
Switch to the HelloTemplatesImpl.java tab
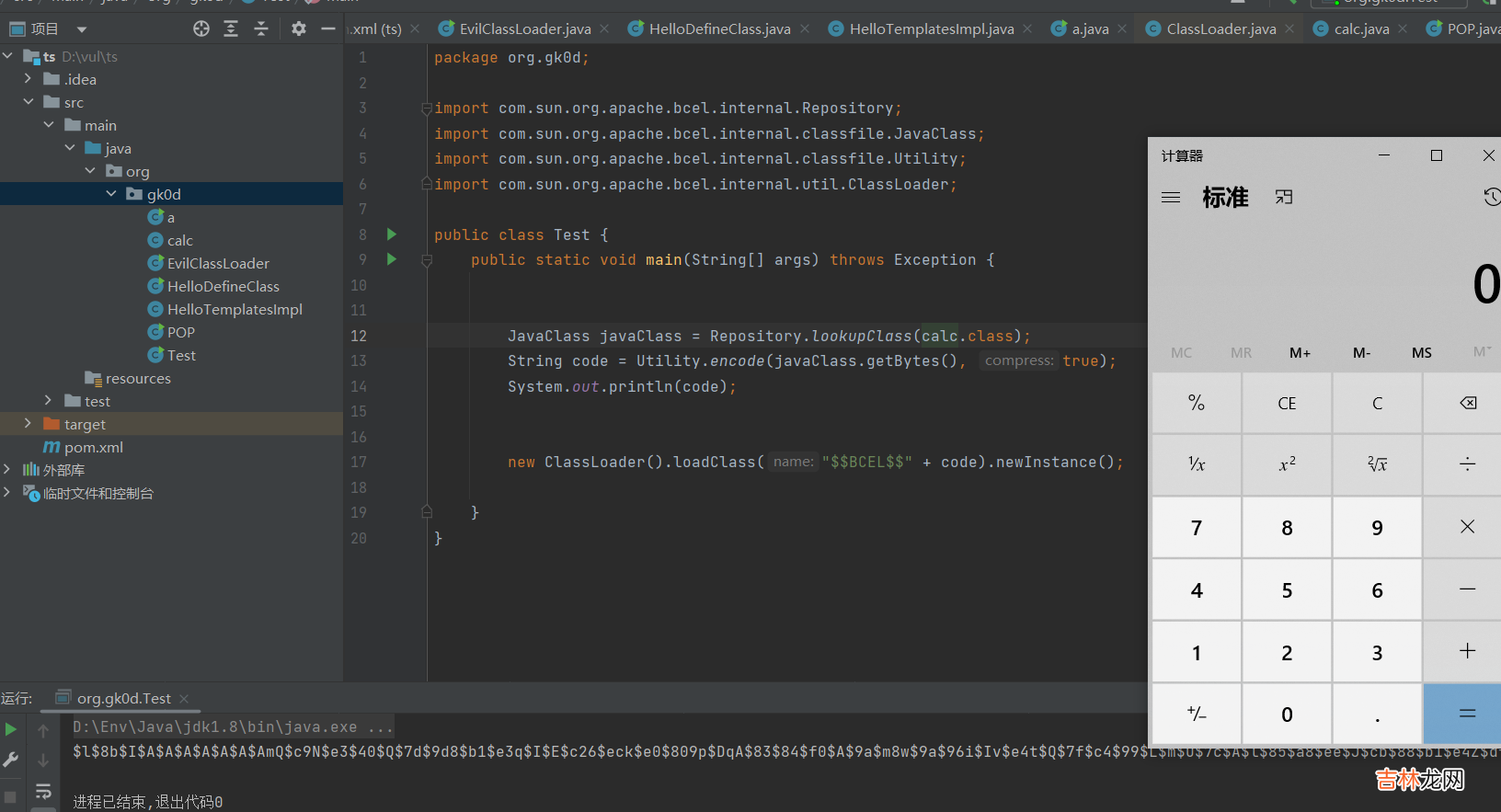[x=931, y=29]
